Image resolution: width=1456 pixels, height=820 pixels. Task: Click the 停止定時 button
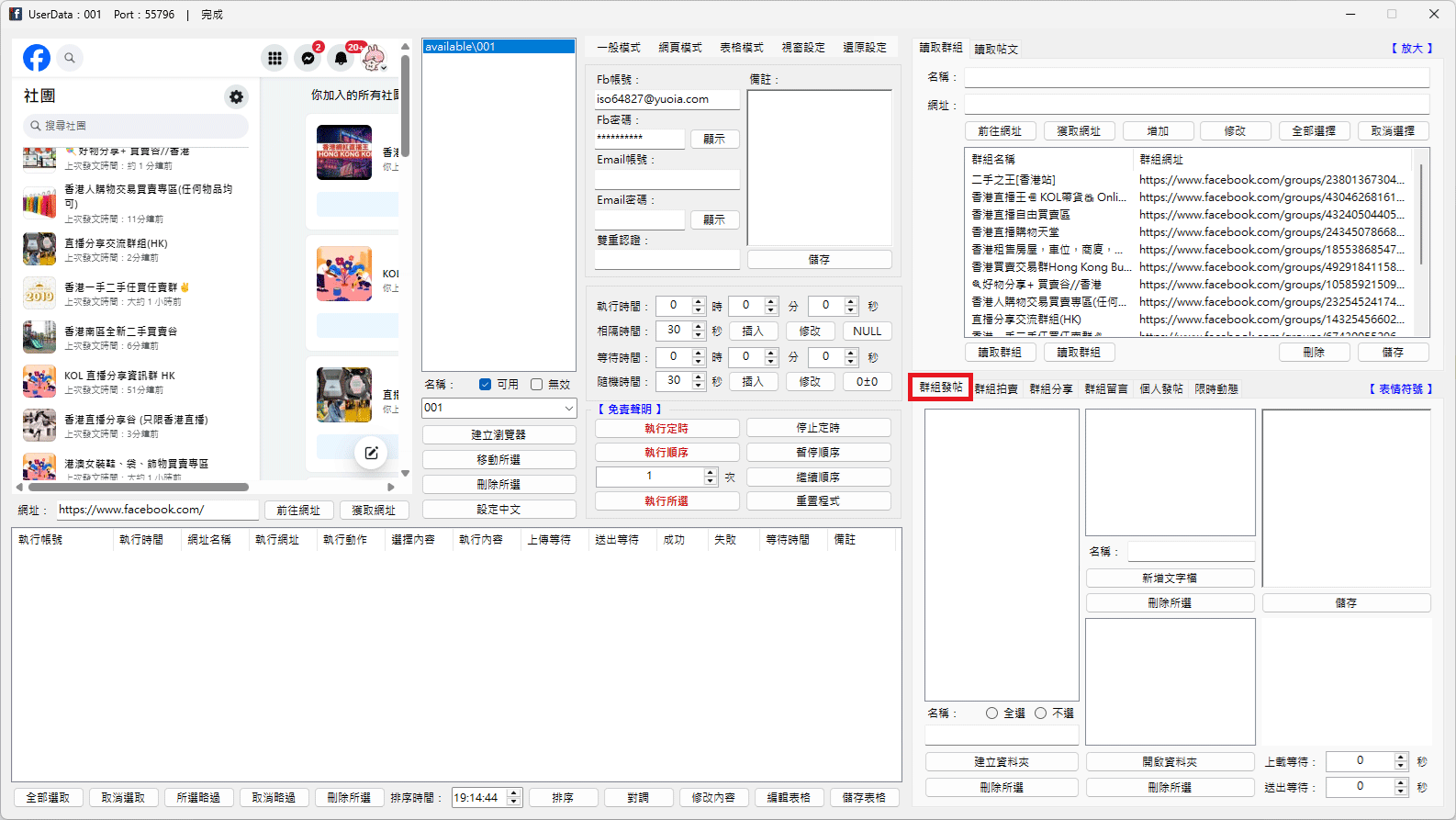pos(818,428)
